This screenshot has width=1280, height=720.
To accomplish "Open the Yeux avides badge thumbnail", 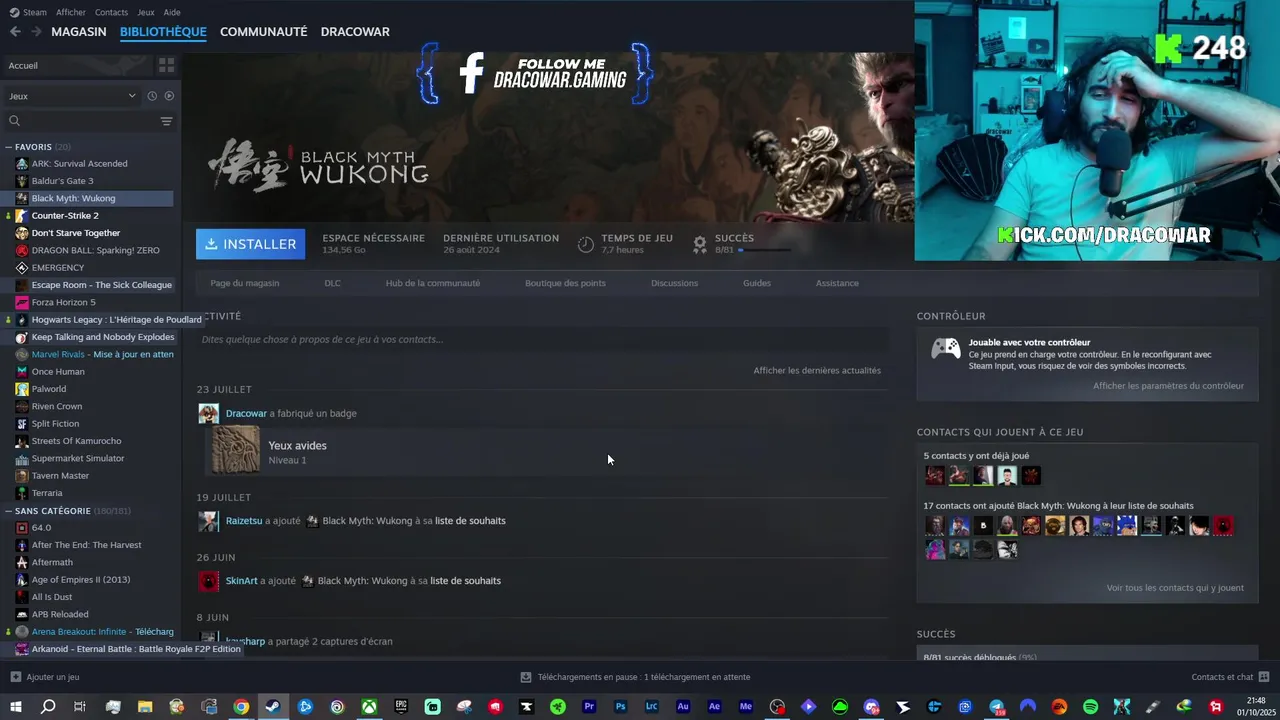I will [x=236, y=450].
